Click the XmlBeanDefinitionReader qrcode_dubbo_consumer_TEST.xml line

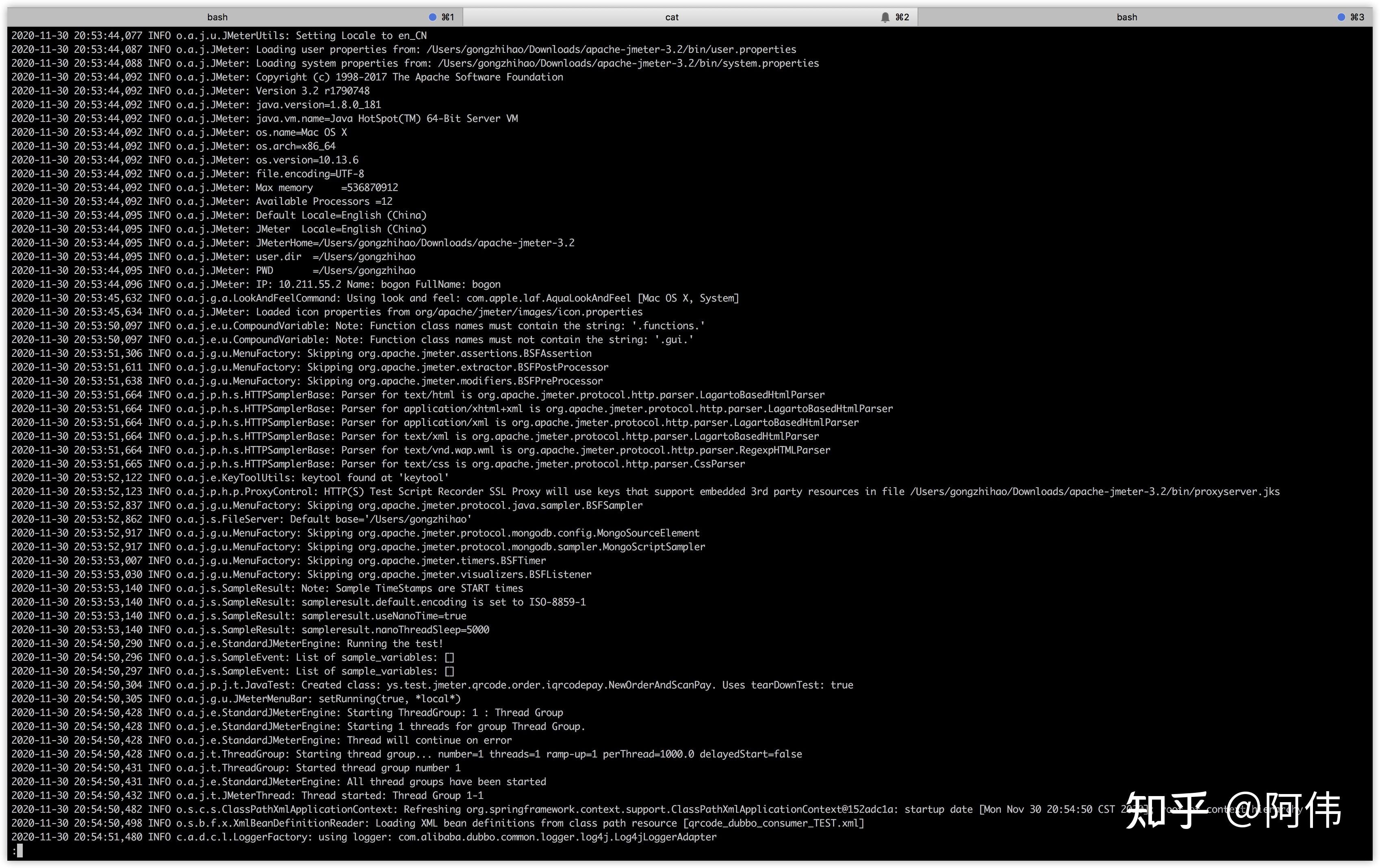click(x=438, y=823)
